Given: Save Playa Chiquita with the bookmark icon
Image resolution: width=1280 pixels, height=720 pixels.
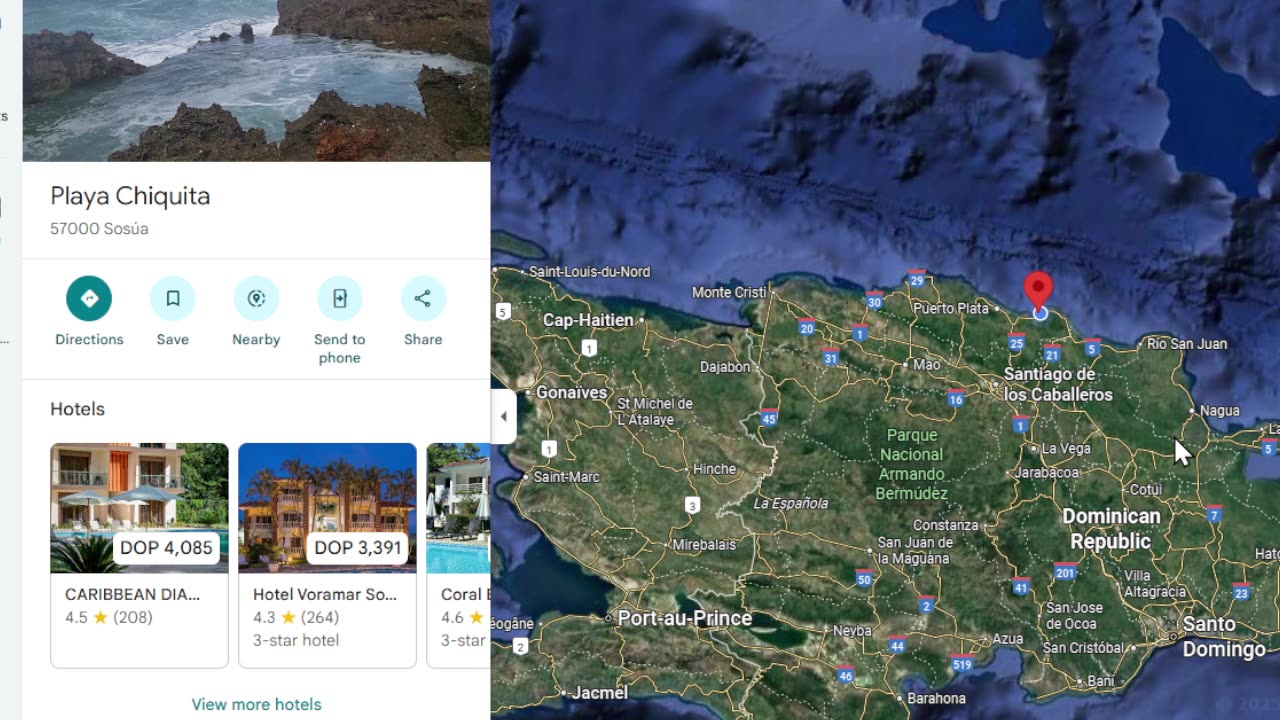Looking at the screenshot, I should tap(173, 298).
